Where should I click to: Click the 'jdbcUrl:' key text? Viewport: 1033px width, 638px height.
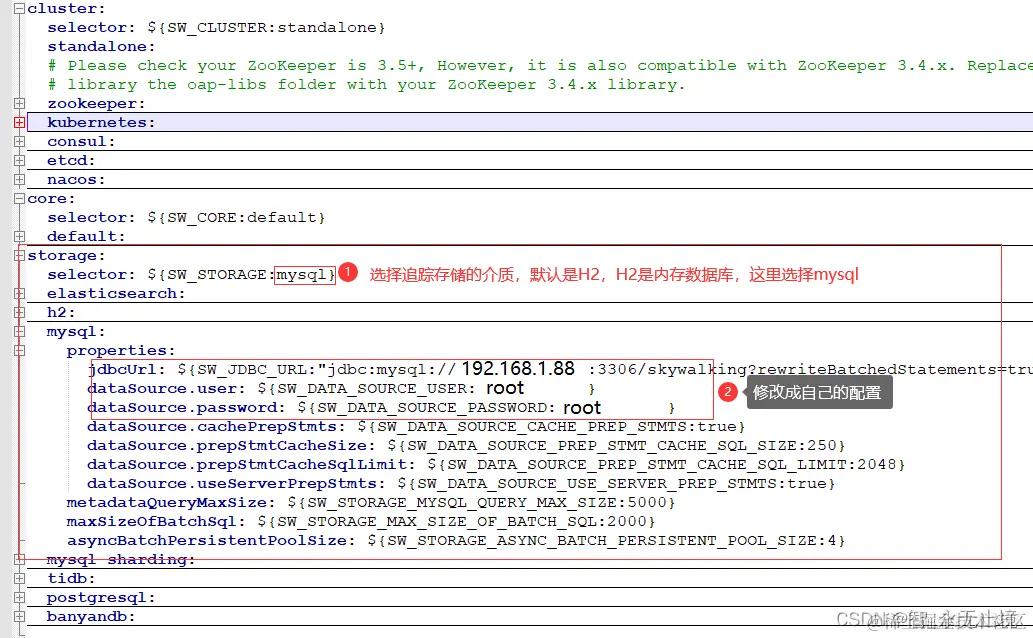126,370
